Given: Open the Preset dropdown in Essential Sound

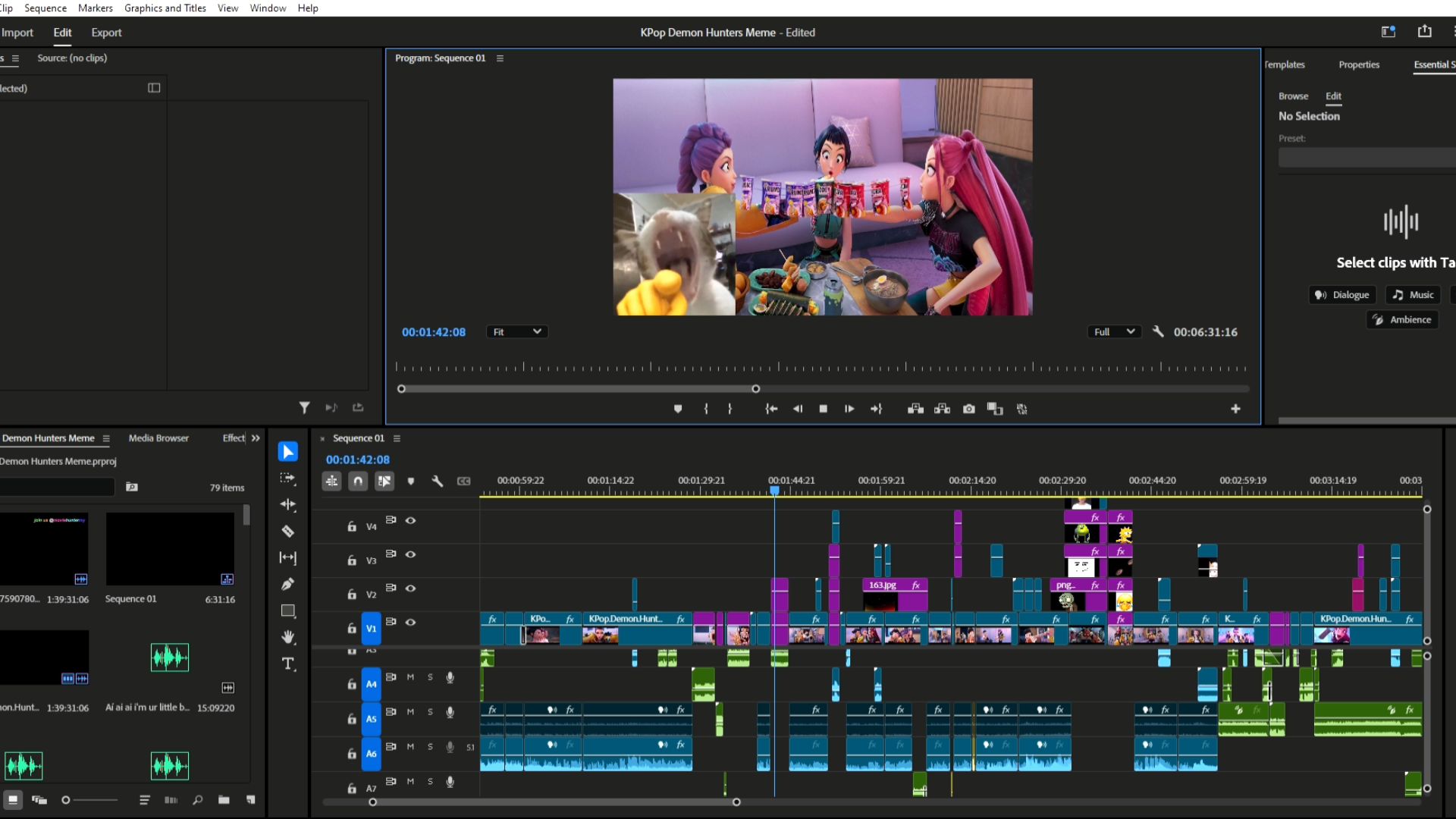Looking at the screenshot, I should pyautogui.click(x=1367, y=157).
